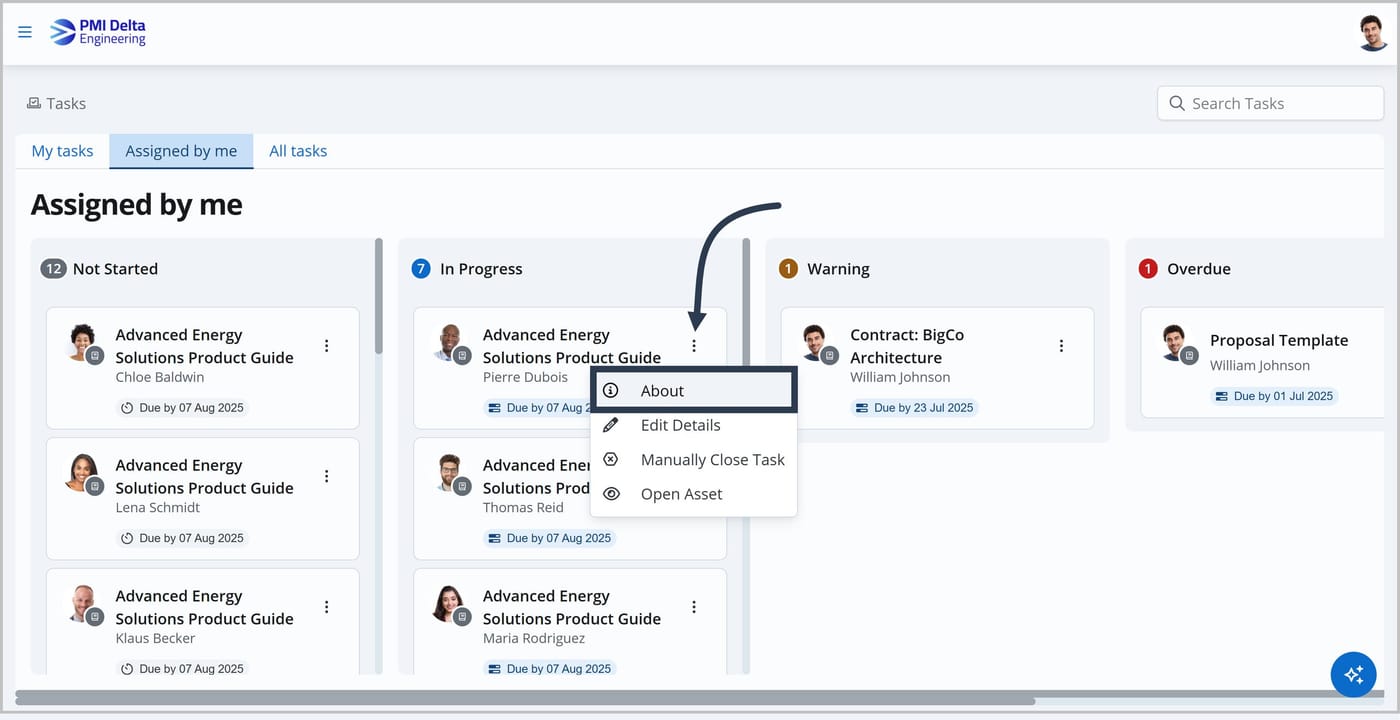Open Lena Schmidt's Product Guide task title
The image size is (1400, 720).
(204, 476)
